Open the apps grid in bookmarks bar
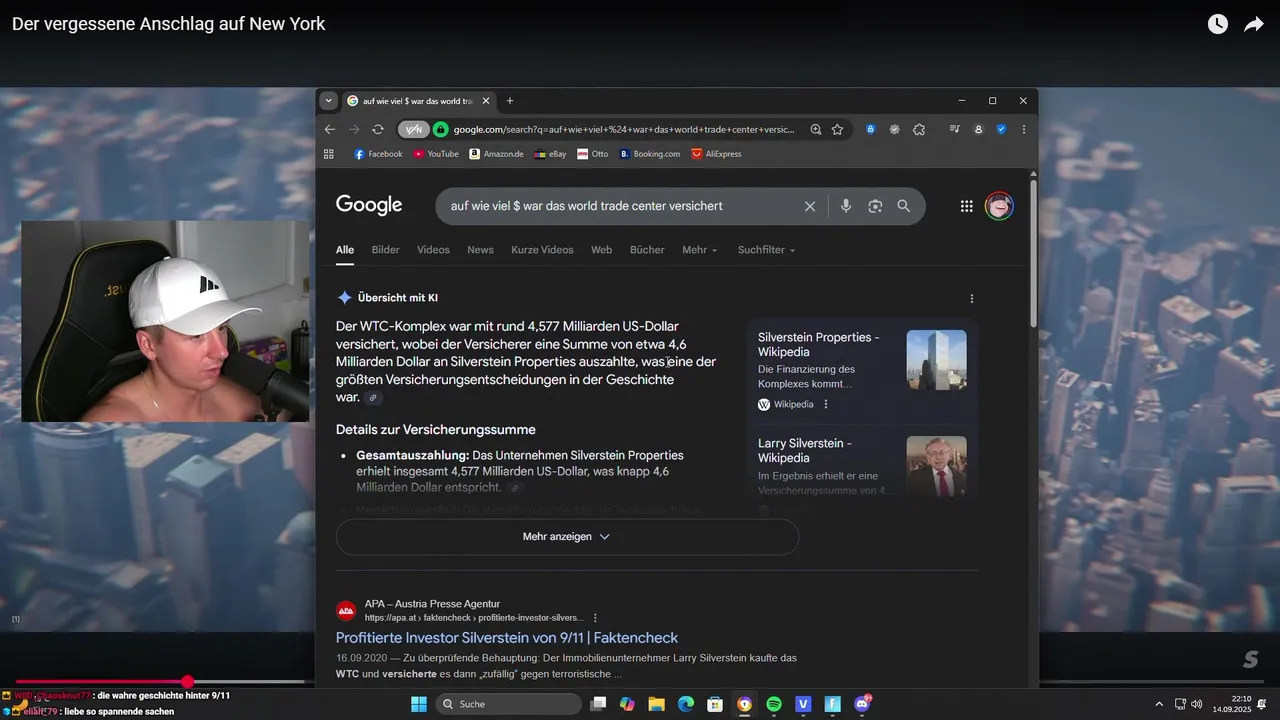The height and width of the screenshot is (720, 1280). (x=329, y=154)
